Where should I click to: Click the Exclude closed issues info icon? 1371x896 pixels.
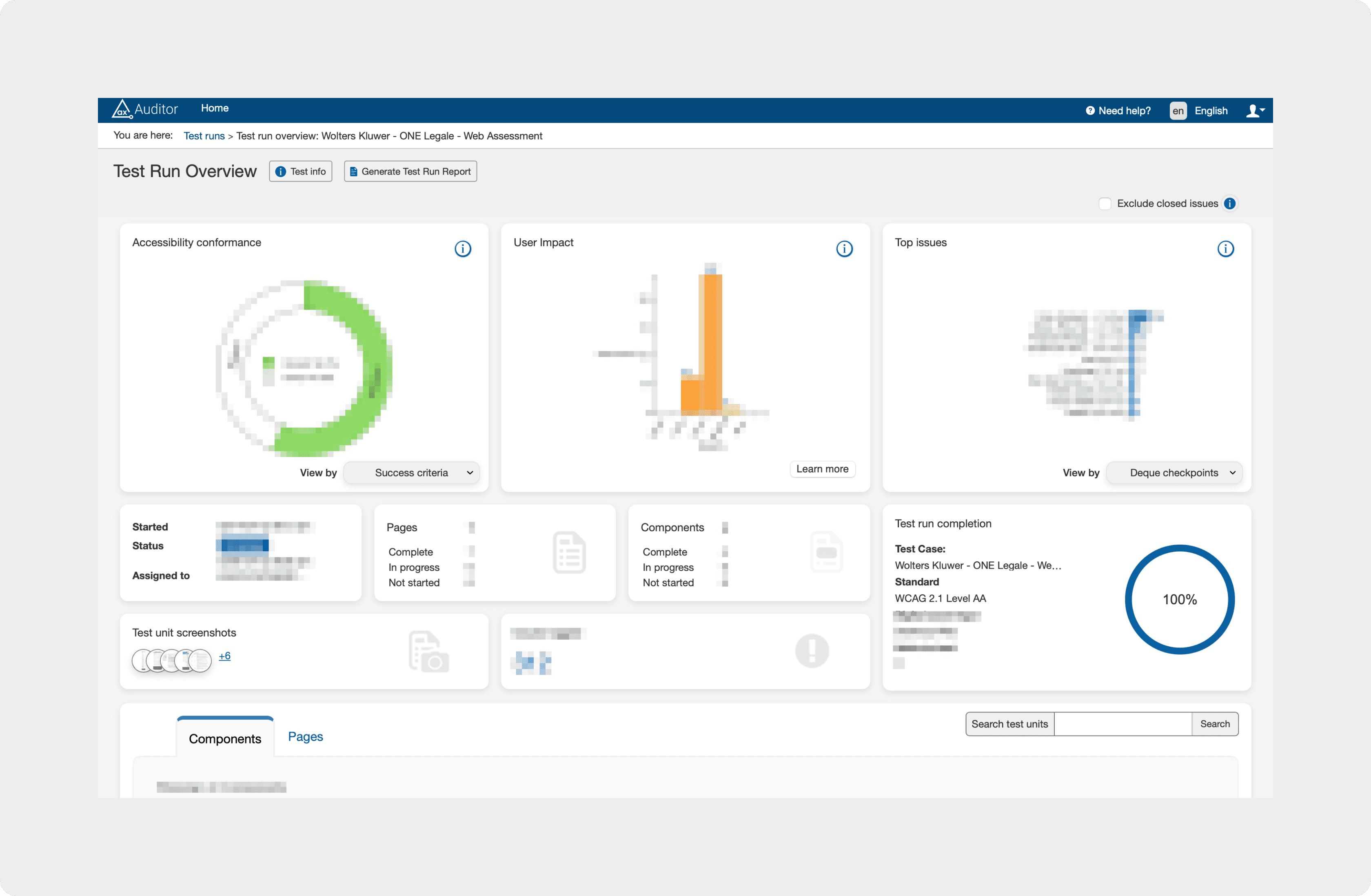click(x=1229, y=203)
